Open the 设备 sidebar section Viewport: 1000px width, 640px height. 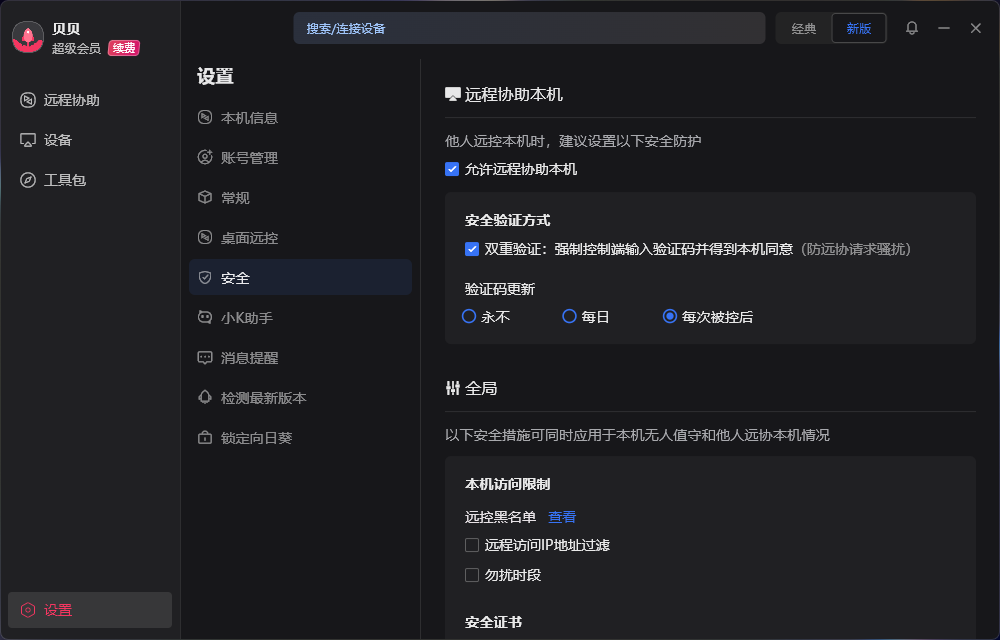[58, 140]
